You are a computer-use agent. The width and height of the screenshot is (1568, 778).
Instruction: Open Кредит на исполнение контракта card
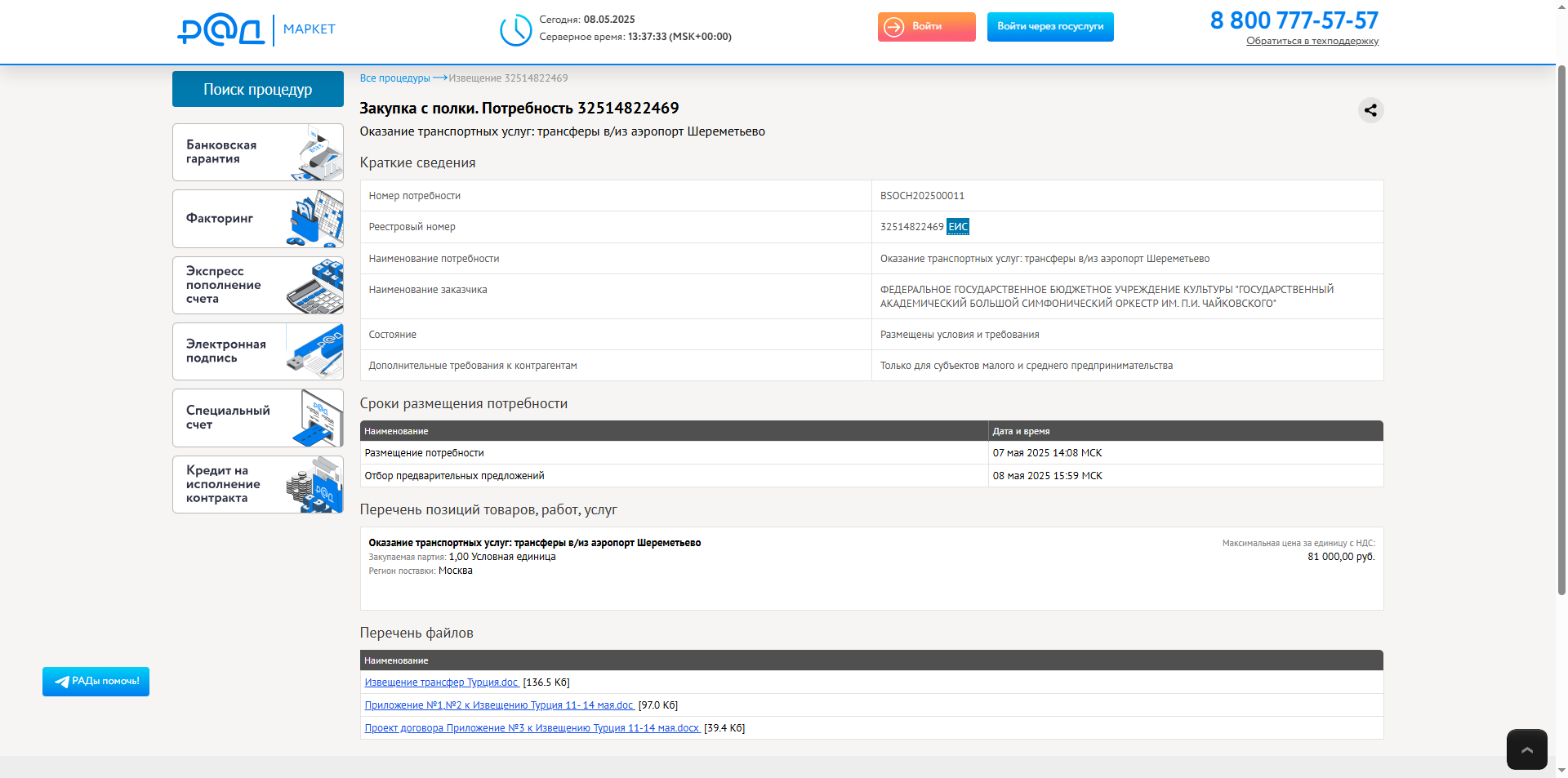point(258,484)
